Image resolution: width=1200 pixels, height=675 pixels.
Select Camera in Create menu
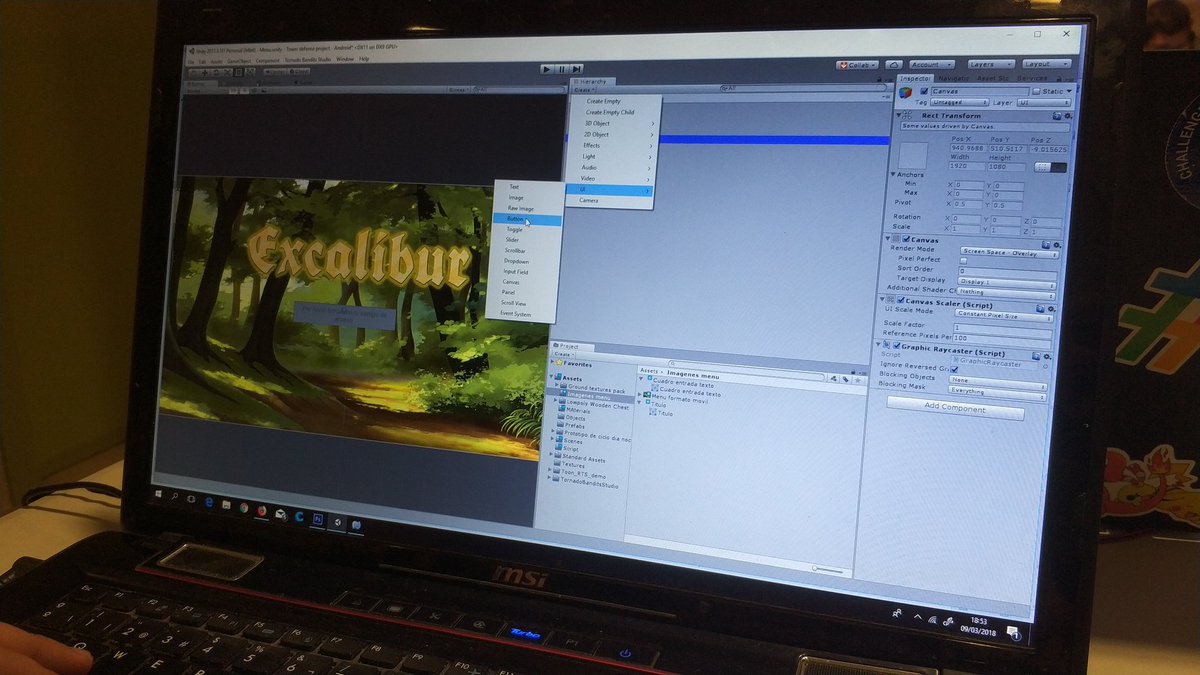(610, 200)
